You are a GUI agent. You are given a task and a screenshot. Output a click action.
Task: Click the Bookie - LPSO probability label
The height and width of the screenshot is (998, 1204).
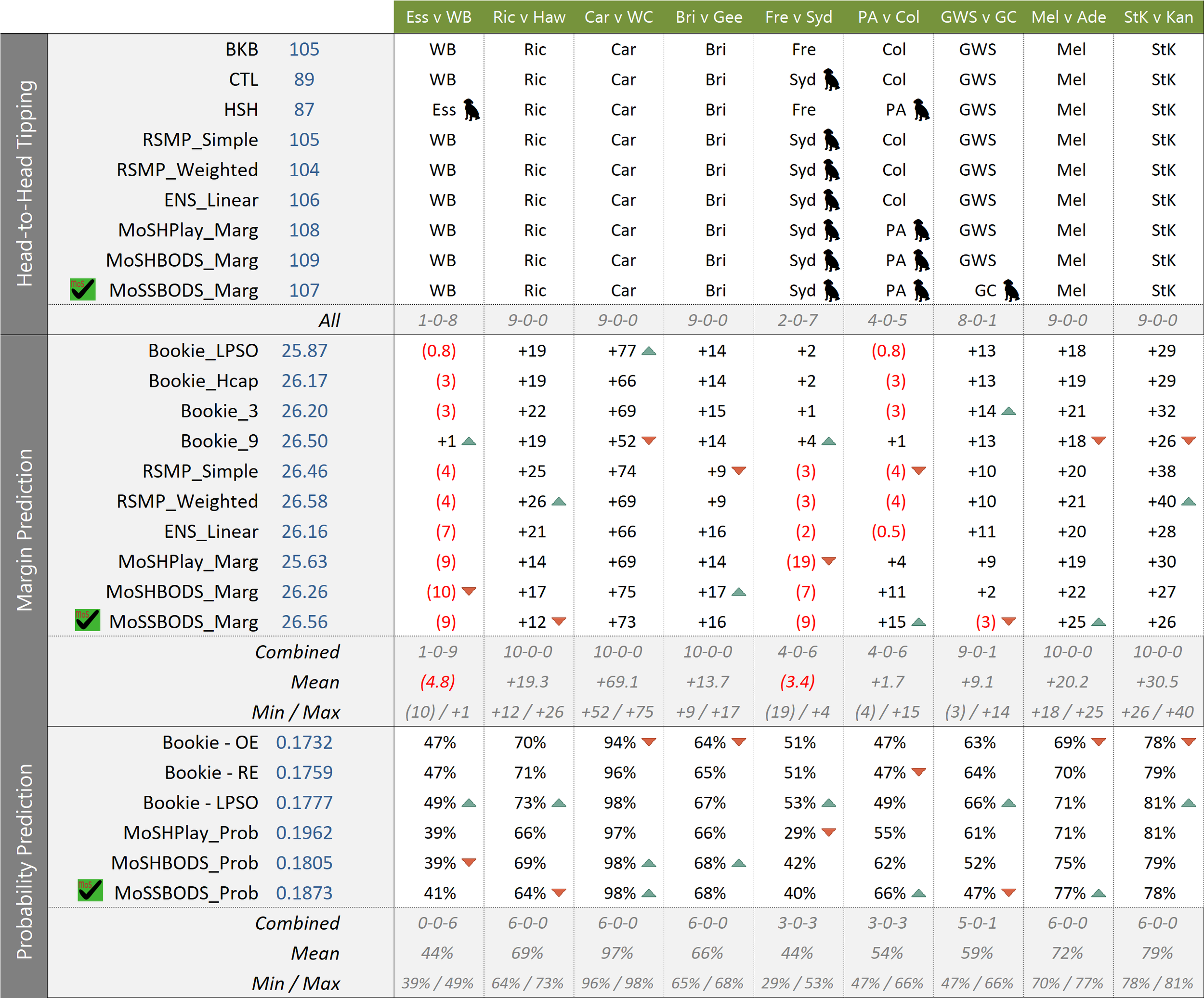click(x=200, y=803)
